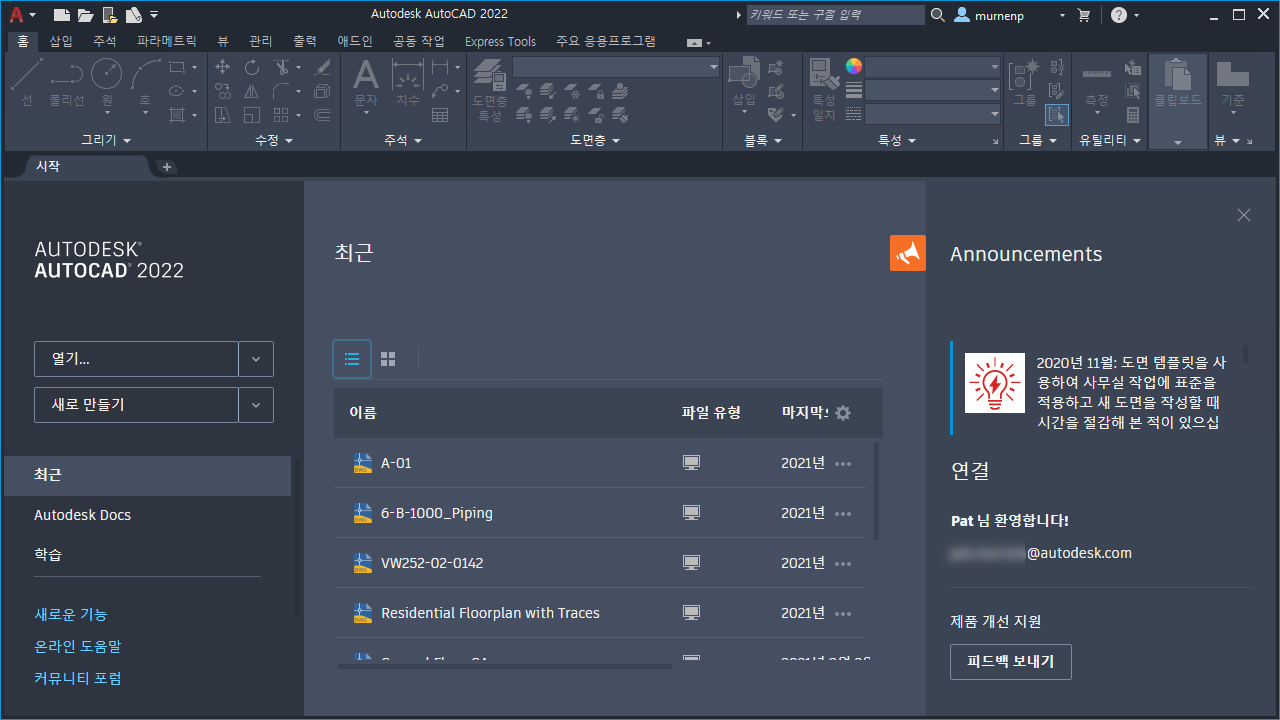1280x720 pixels.
Task: Switch recent files to grid view
Action: click(388, 359)
